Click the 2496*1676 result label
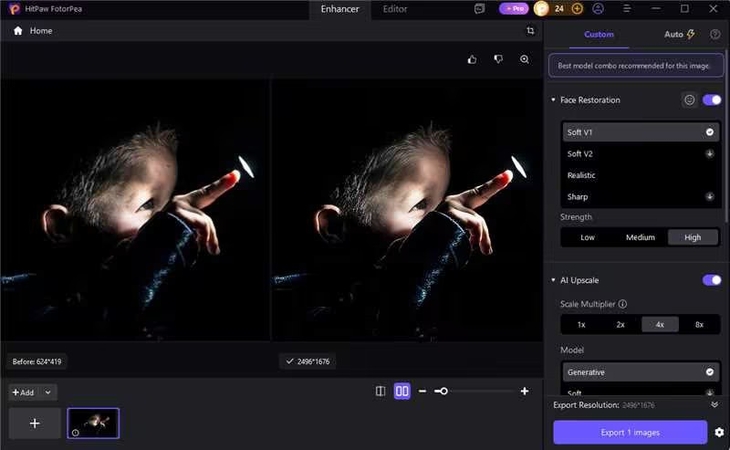The image size is (730, 450). pos(308,362)
